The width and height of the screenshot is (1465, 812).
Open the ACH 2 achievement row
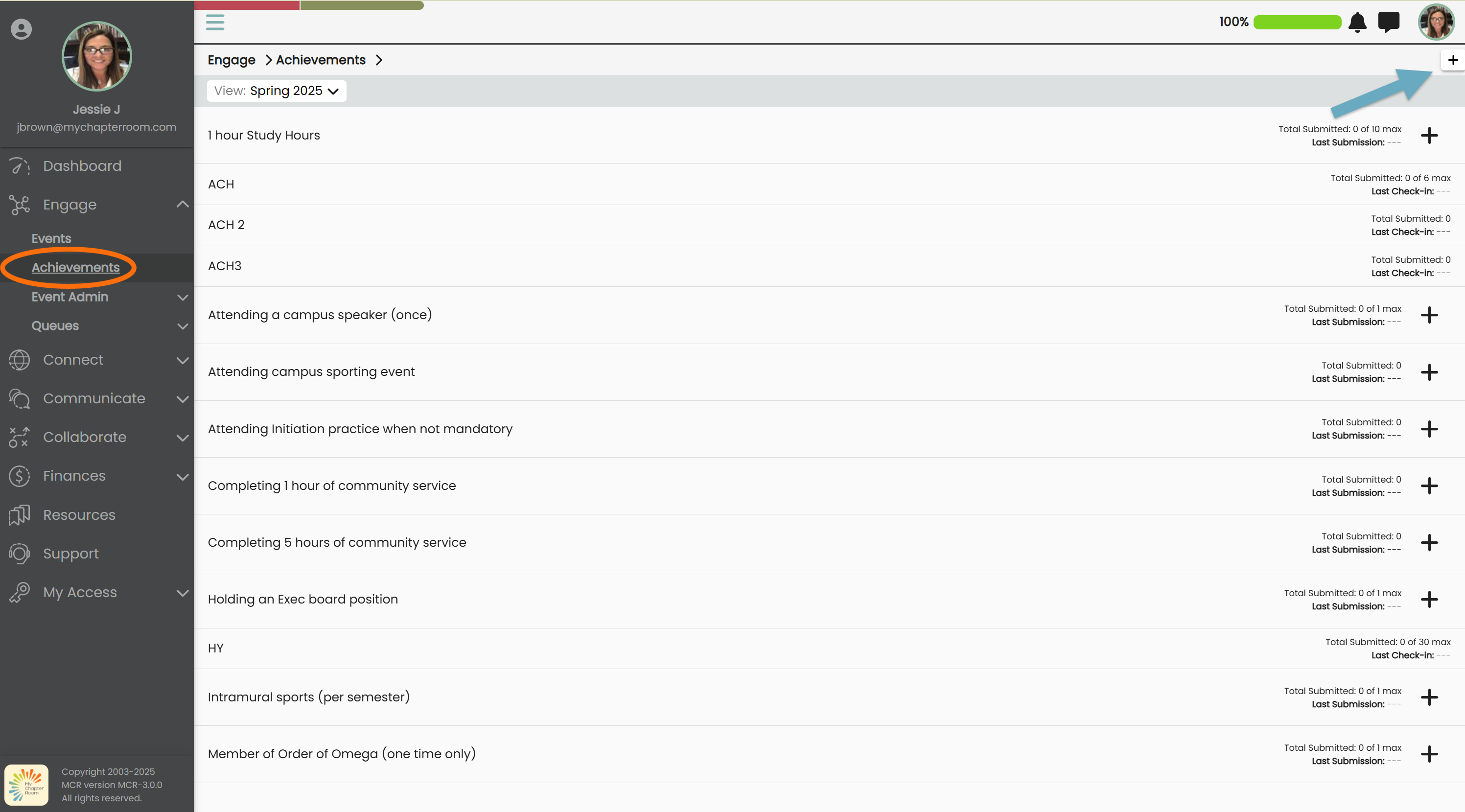tap(829, 225)
